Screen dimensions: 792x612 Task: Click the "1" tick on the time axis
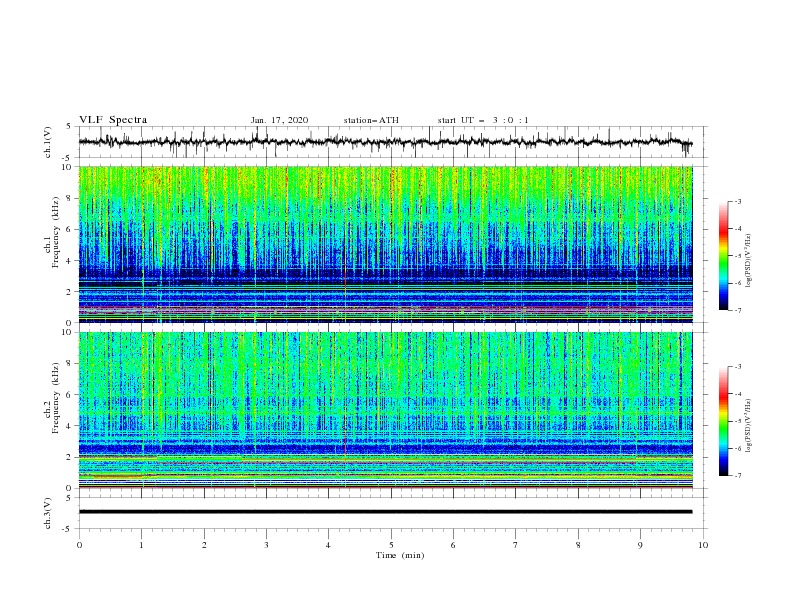(x=141, y=545)
